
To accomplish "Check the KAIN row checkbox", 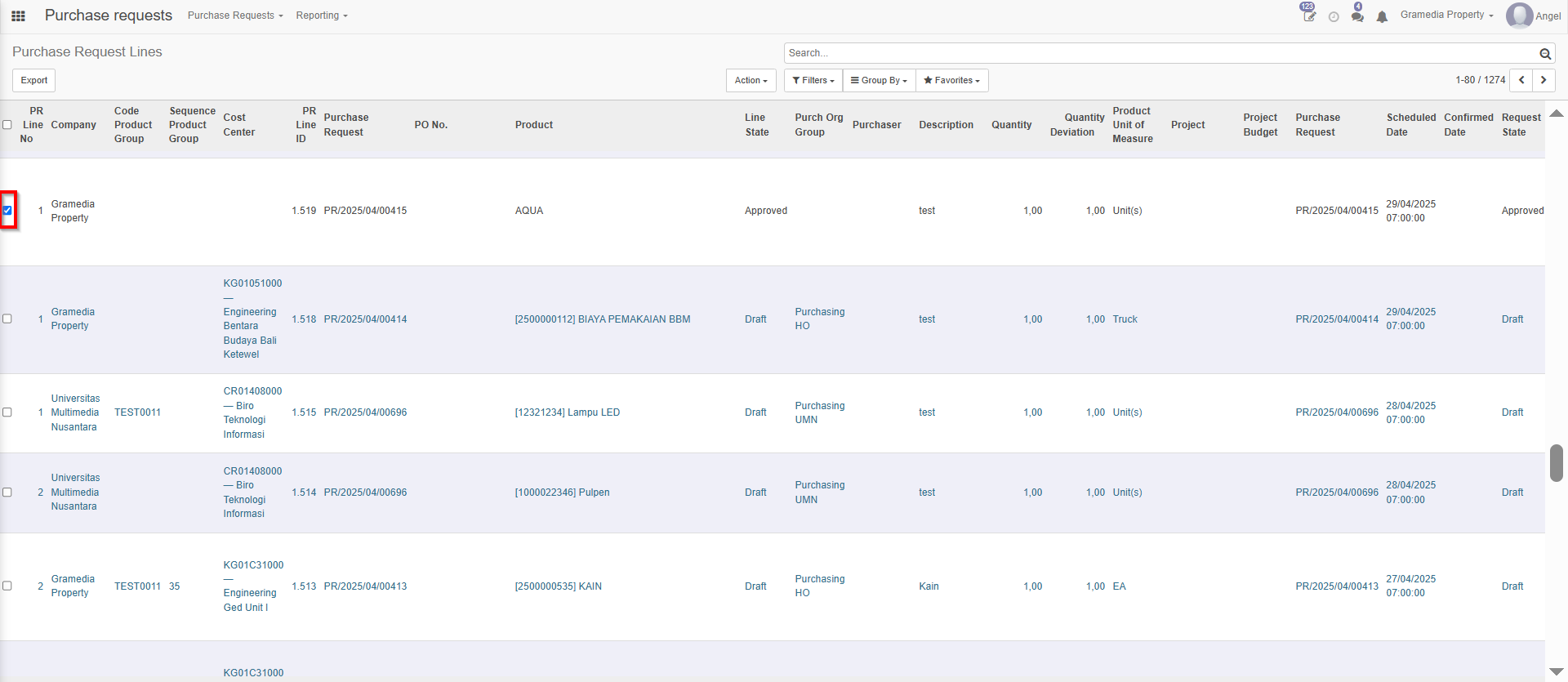I will (7, 586).
